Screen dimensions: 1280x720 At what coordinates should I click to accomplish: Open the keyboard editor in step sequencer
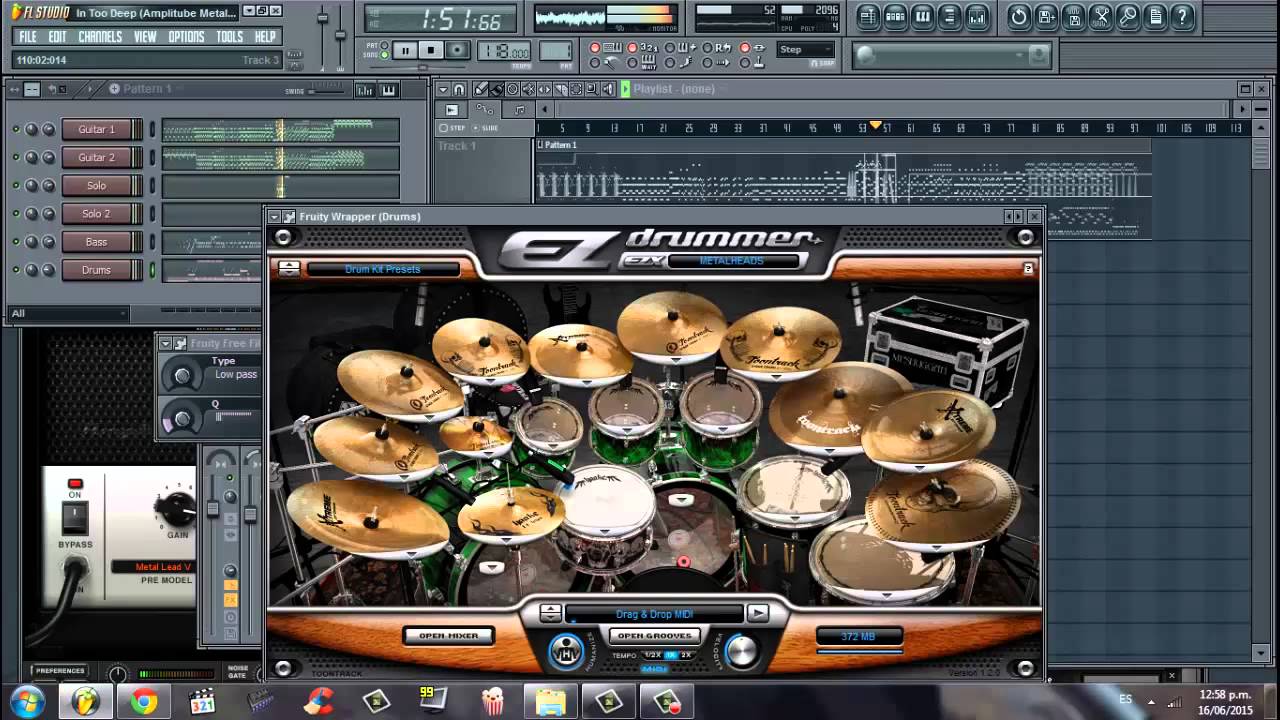click(388, 90)
